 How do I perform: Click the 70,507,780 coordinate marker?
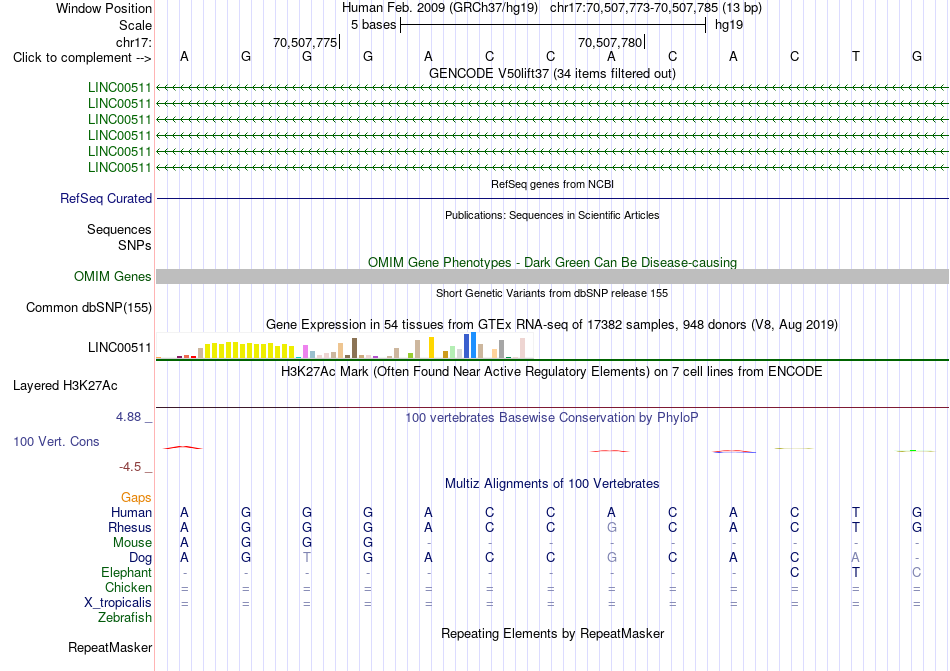[x=610, y=42]
